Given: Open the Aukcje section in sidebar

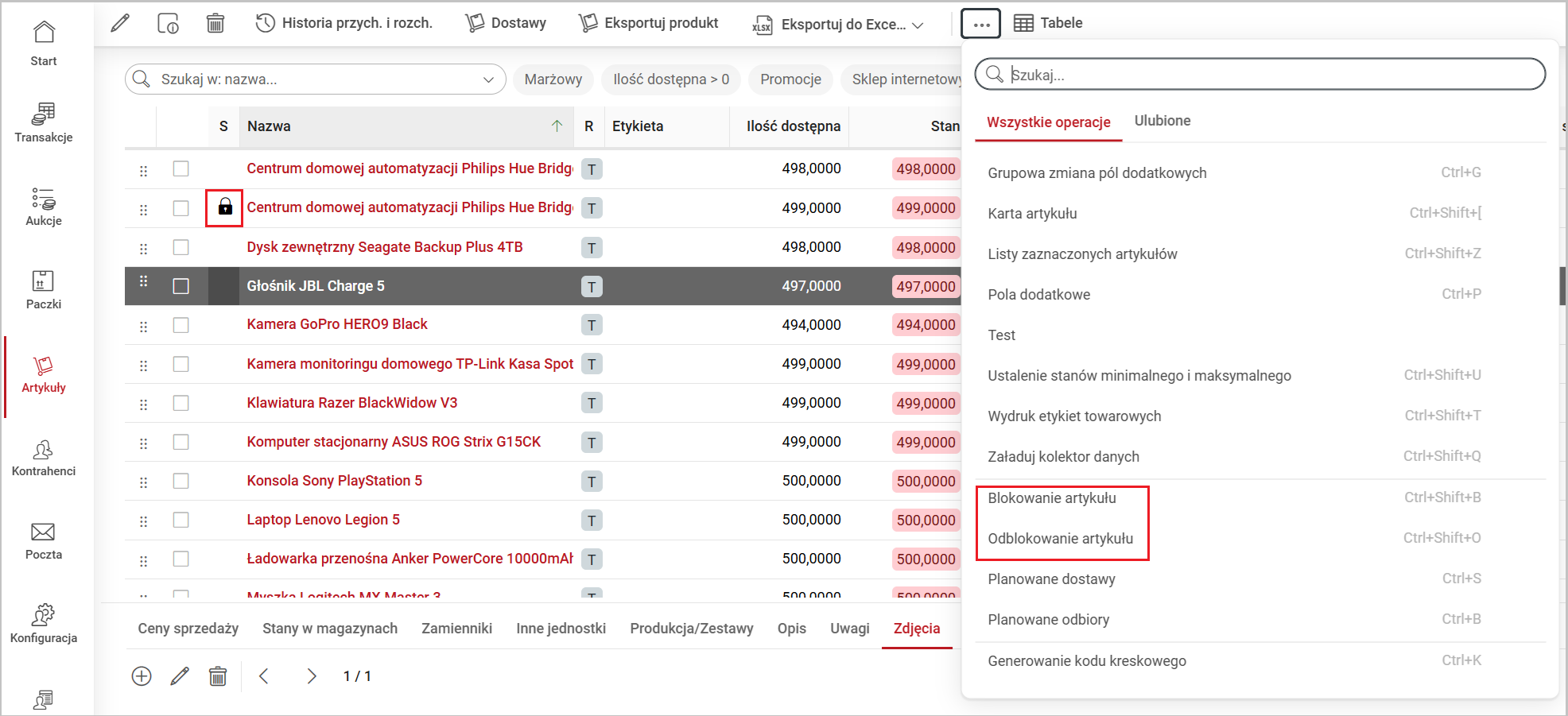Looking at the screenshot, I should point(44,207).
